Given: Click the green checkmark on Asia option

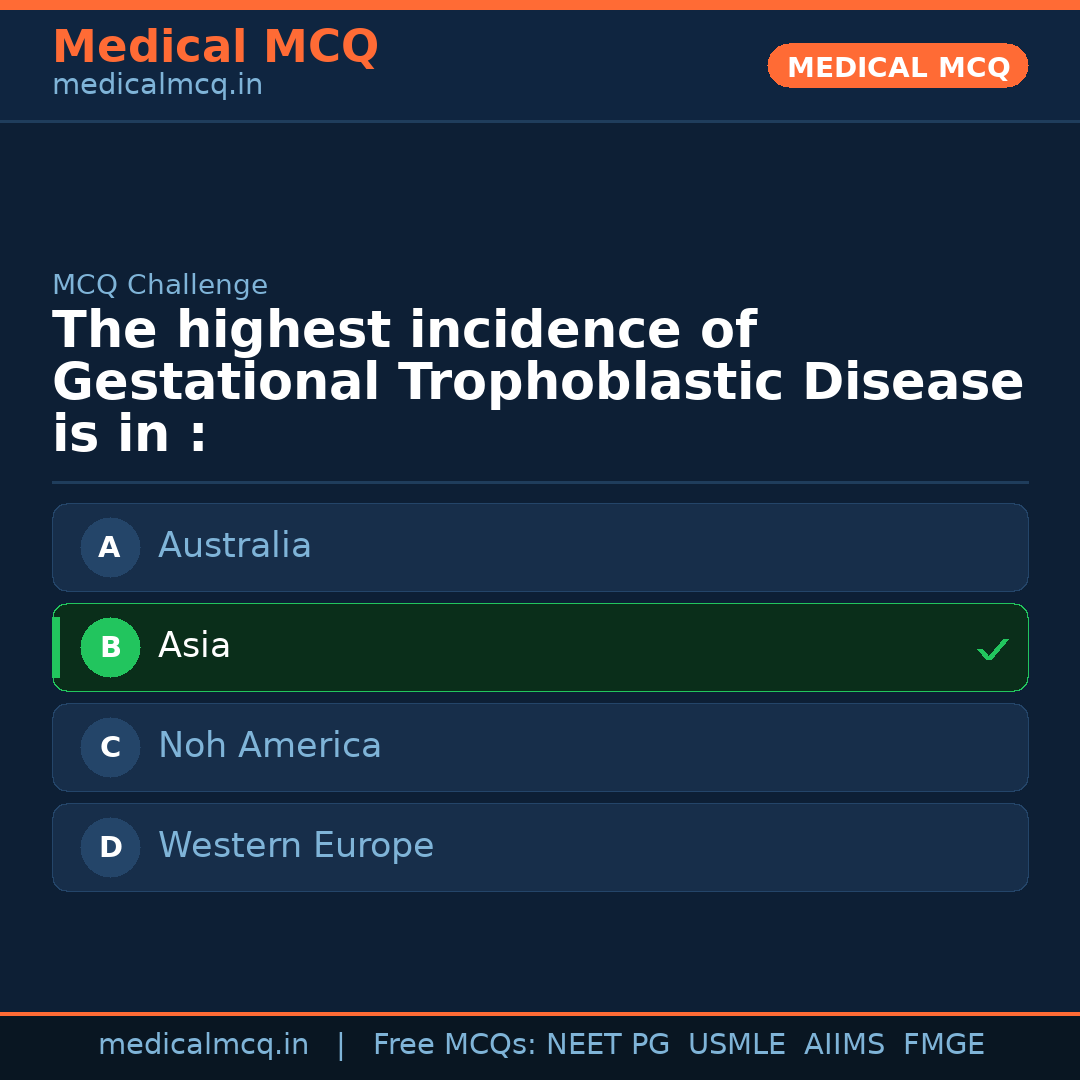Looking at the screenshot, I should click(x=992, y=650).
